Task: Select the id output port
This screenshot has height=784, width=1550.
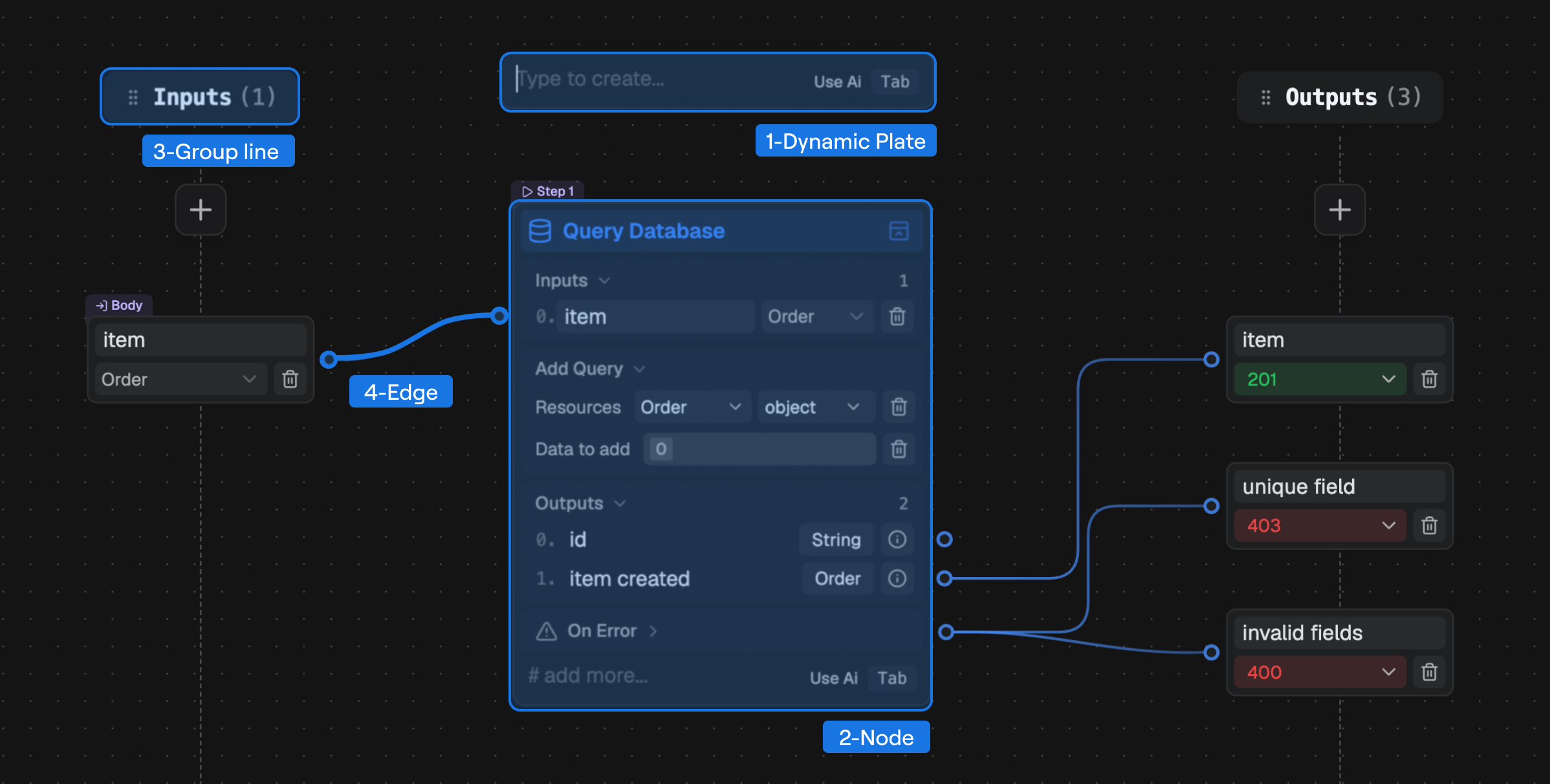Action: coord(944,539)
